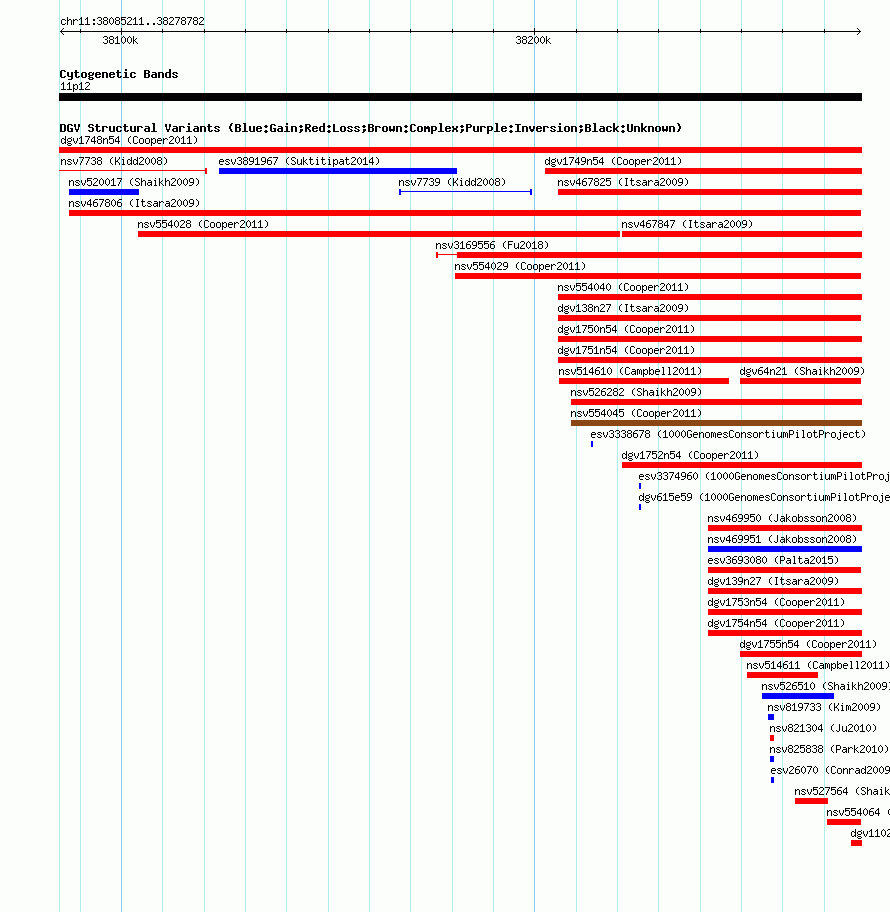
Task: Select the dgv64n21 (Shaikh2009) label
Action: point(802,370)
